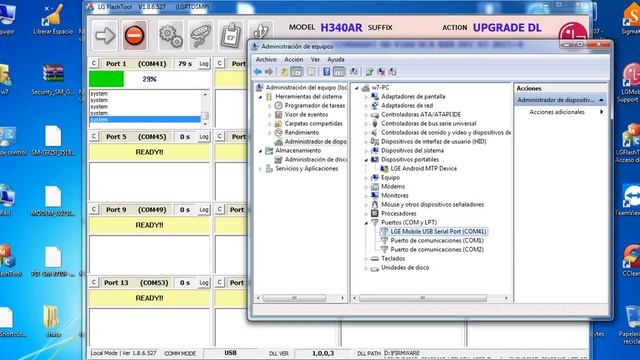Click the uninstall device toolbar icon with red X
Viewport: 640px width, 360px height.
pyautogui.click(x=381, y=72)
